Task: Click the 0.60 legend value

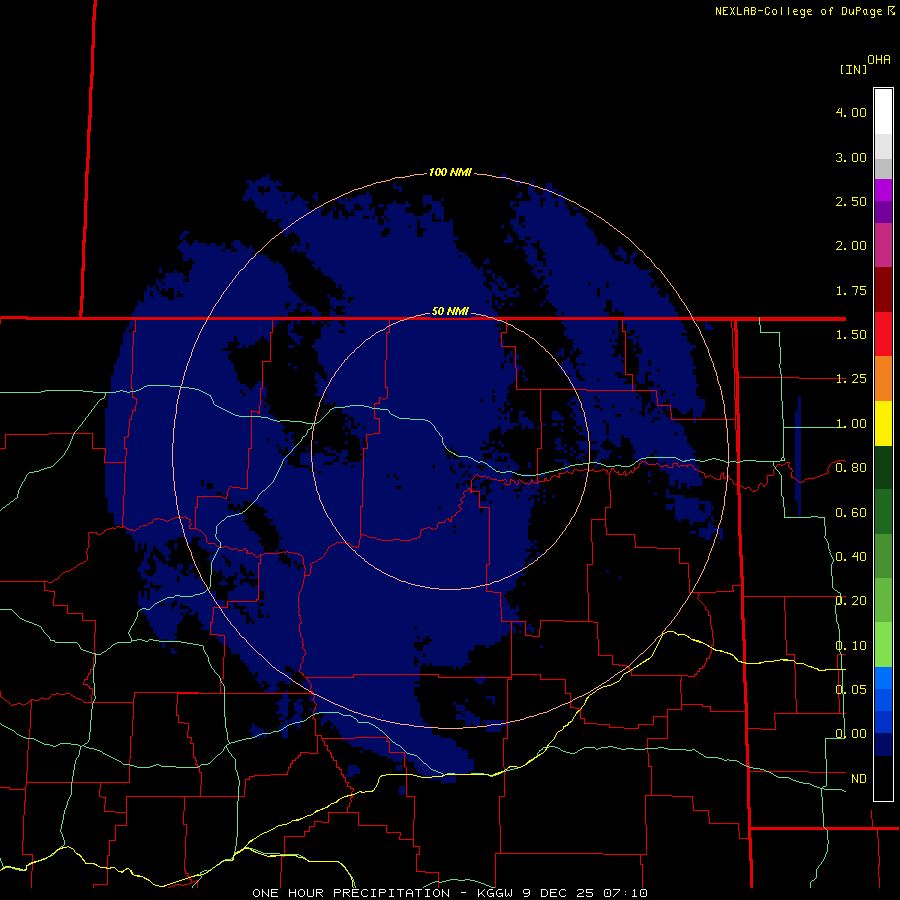Action: coord(851,513)
